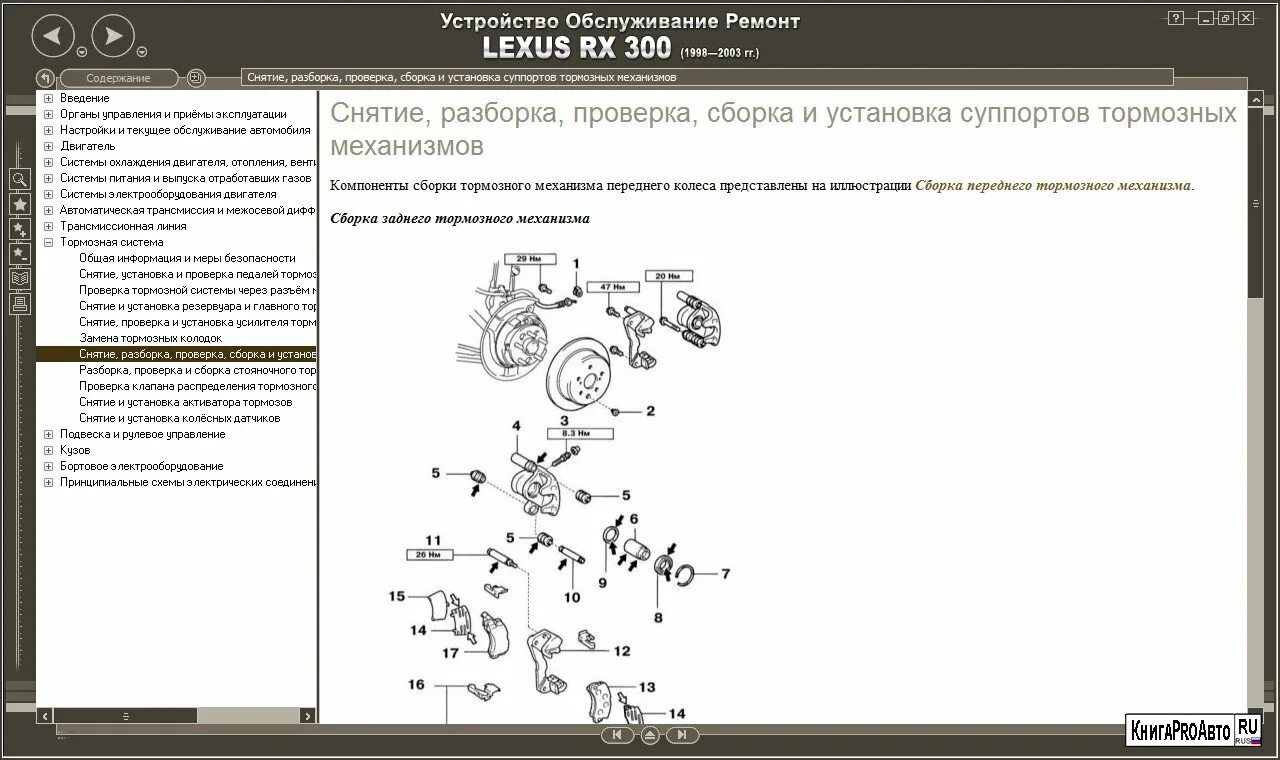Click the expand-all icon next to Содержание
The image size is (1280, 760).
[x=197, y=78]
